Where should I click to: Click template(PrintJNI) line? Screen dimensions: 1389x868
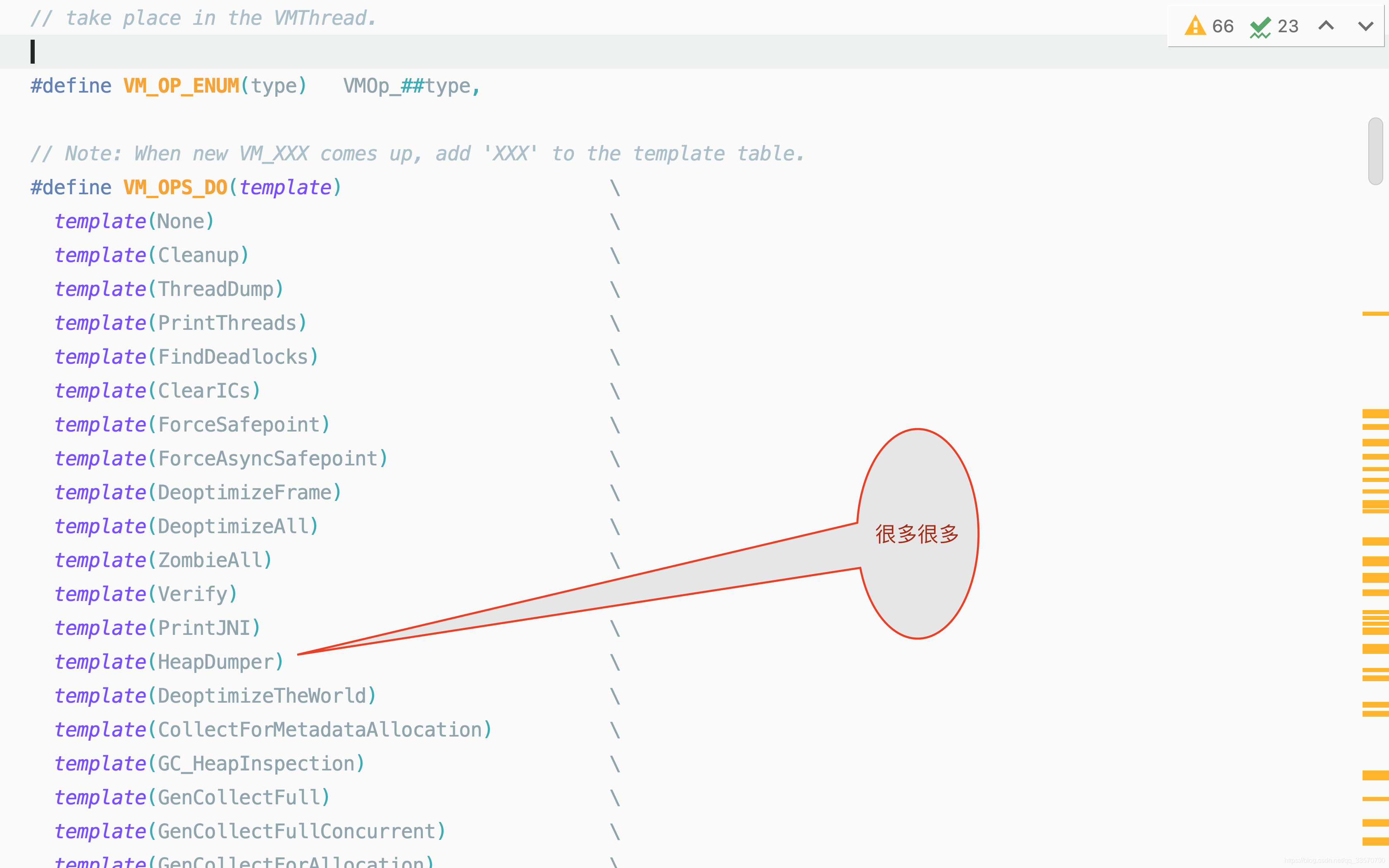click(157, 628)
